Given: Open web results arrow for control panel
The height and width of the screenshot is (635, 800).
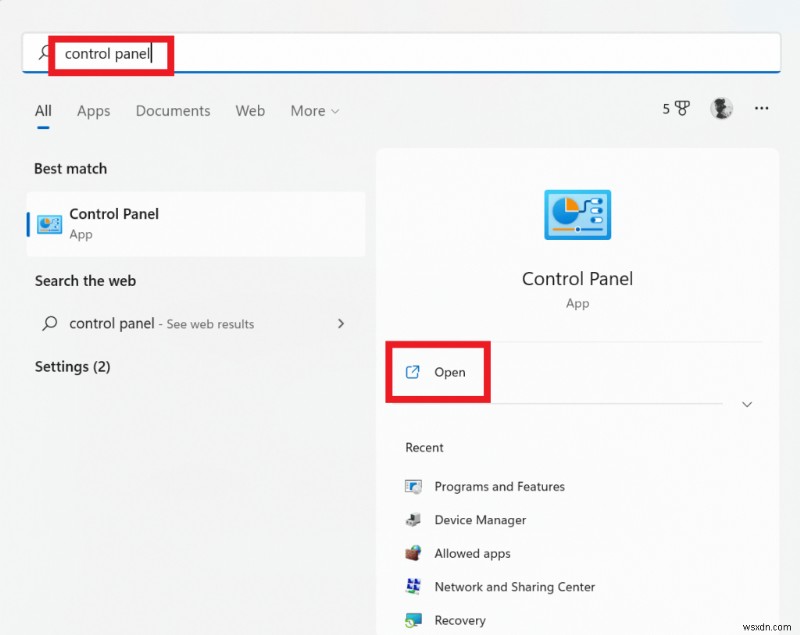Looking at the screenshot, I should 341,323.
